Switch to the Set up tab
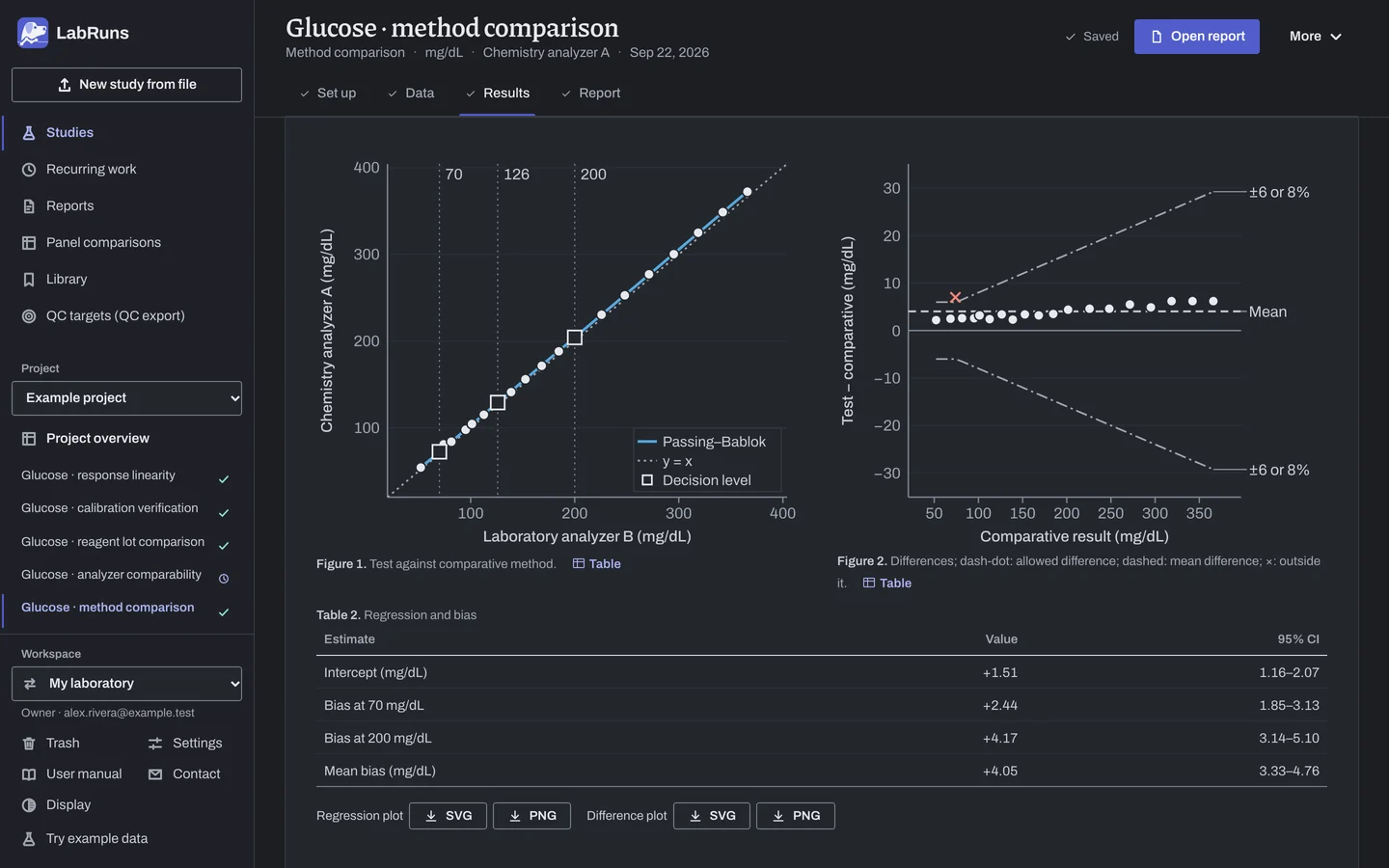 pos(328,93)
